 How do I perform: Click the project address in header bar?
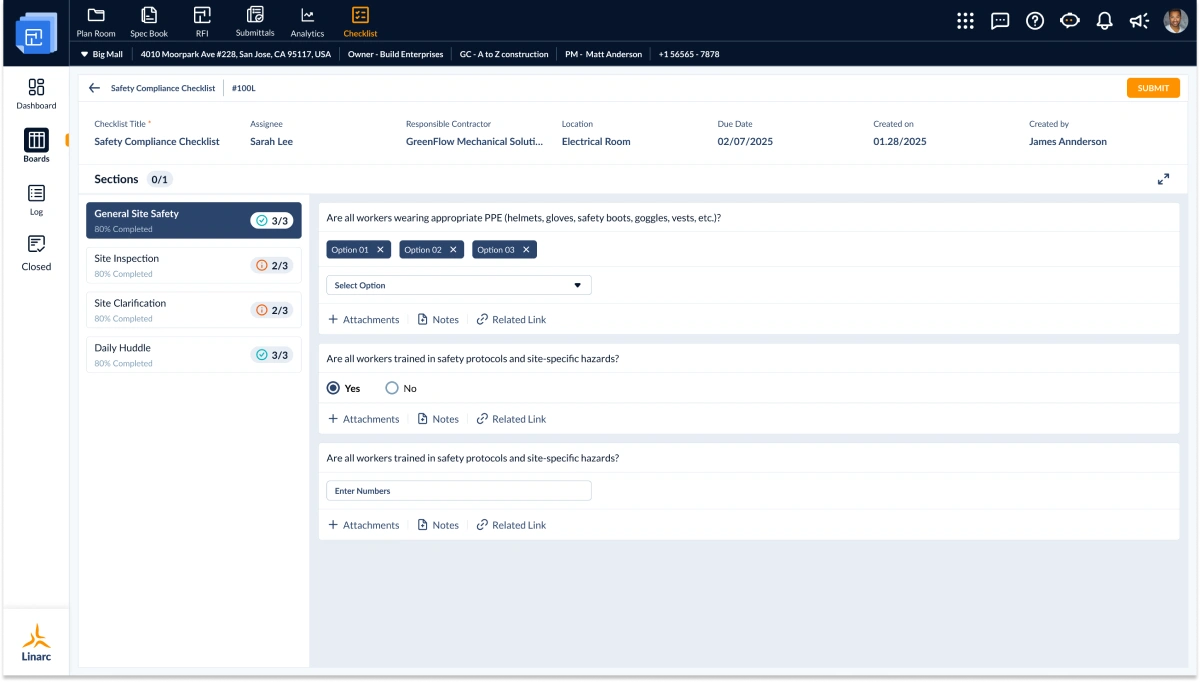(x=236, y=54)
